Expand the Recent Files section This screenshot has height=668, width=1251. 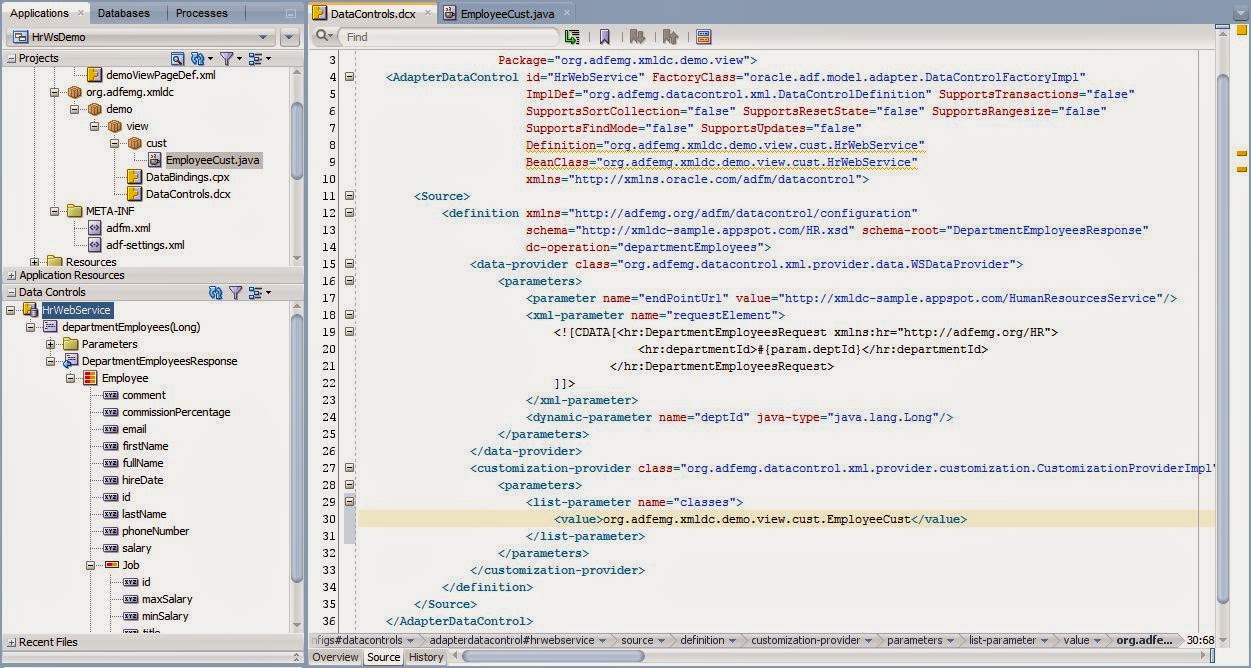(x=11, y=642)
